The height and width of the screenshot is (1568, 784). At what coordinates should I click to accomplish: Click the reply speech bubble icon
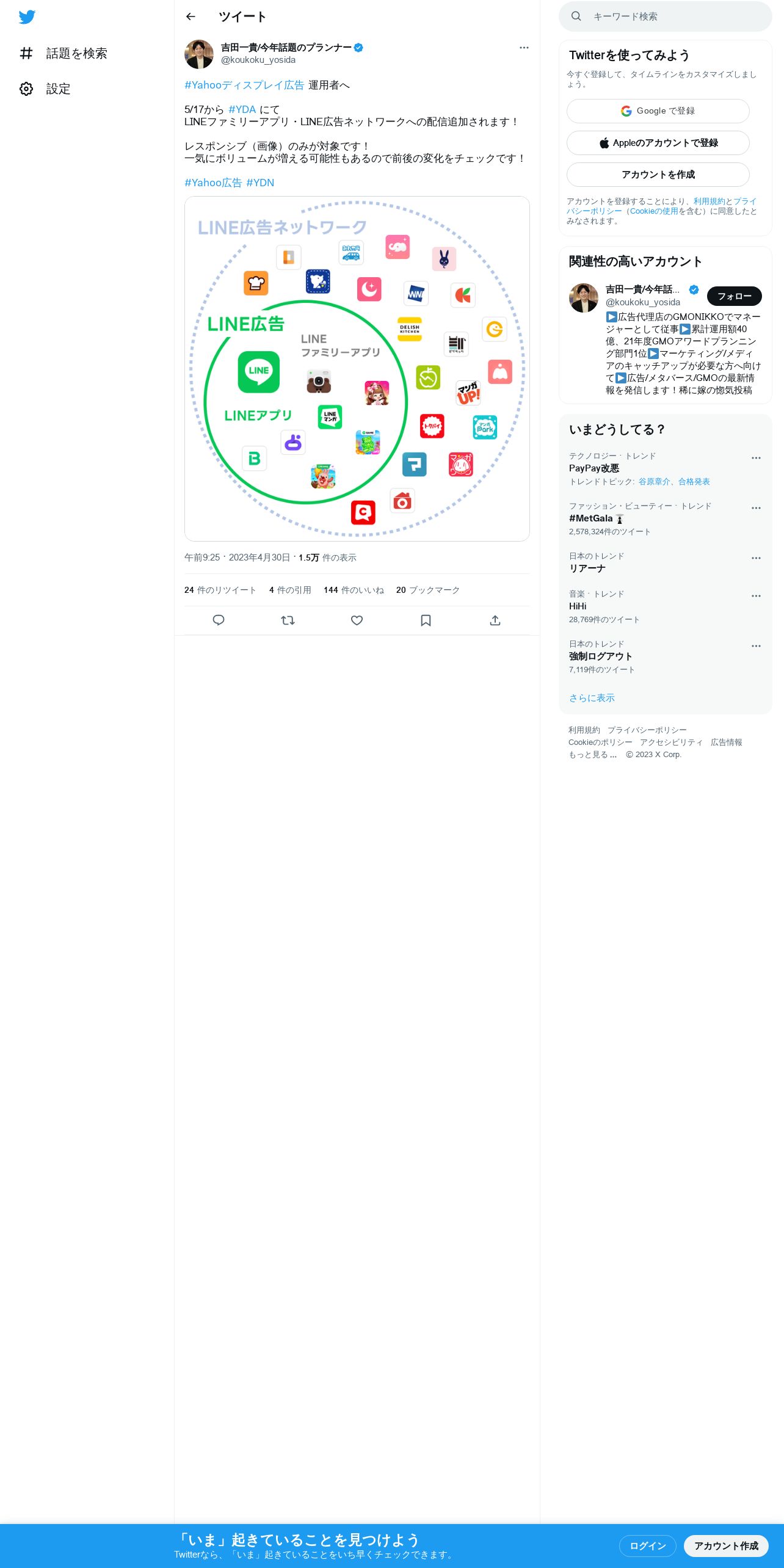pyautogui.click(x=219, y=620)
